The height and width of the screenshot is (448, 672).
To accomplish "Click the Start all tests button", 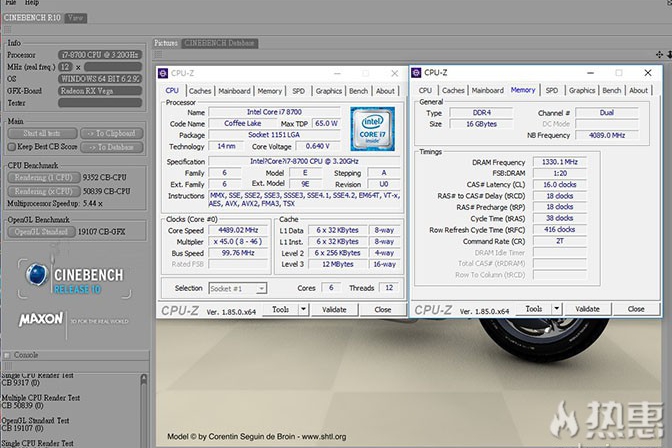I will pos(42,133).
